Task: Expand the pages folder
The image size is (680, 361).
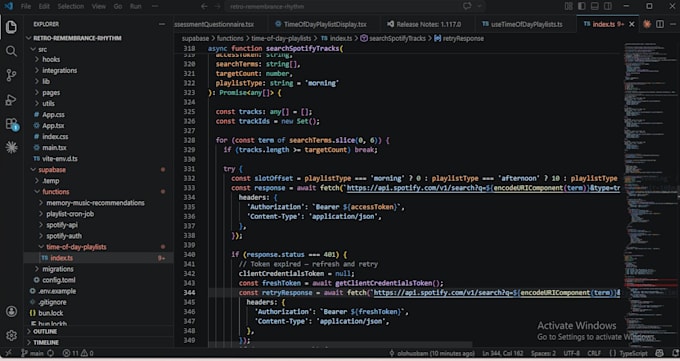Action: 37,92
